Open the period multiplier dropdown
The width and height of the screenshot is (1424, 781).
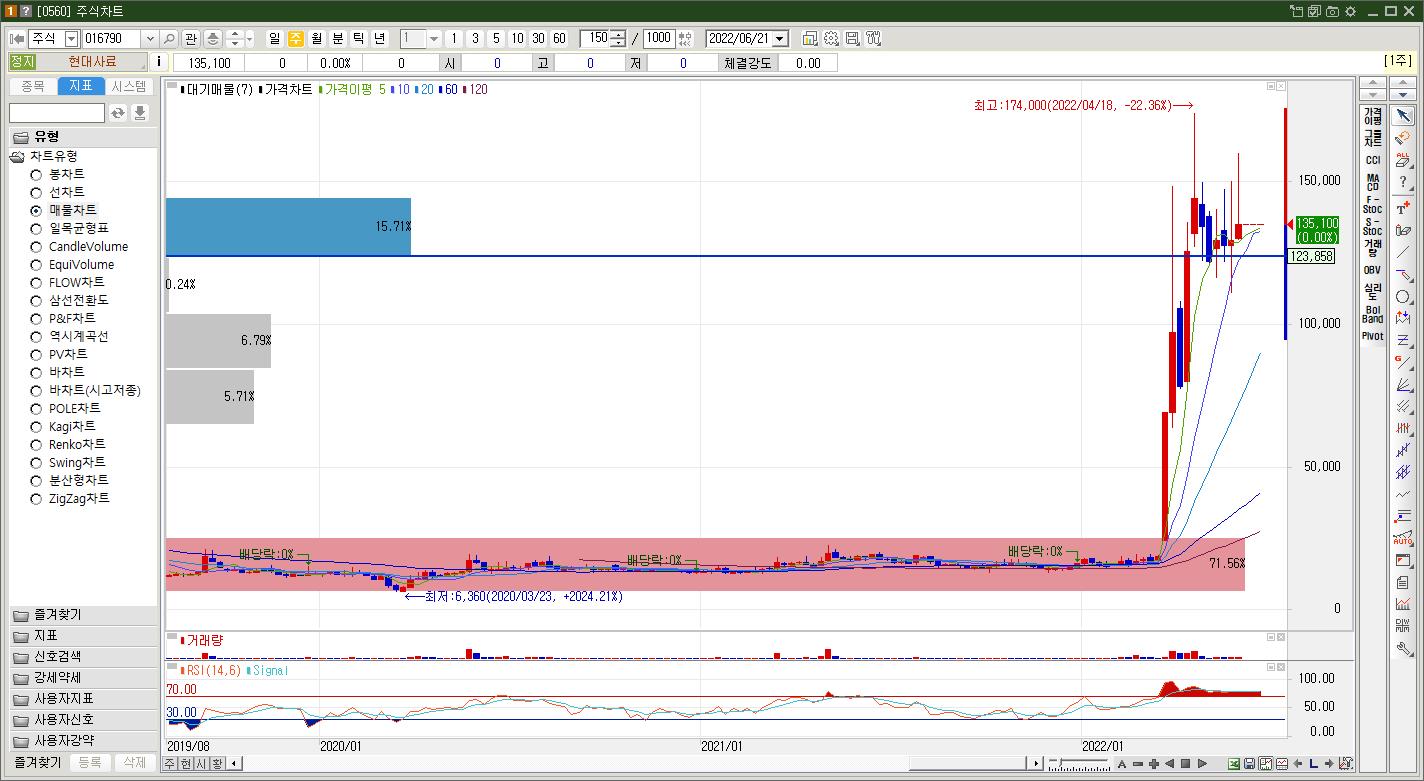click(x=434, y=38)
